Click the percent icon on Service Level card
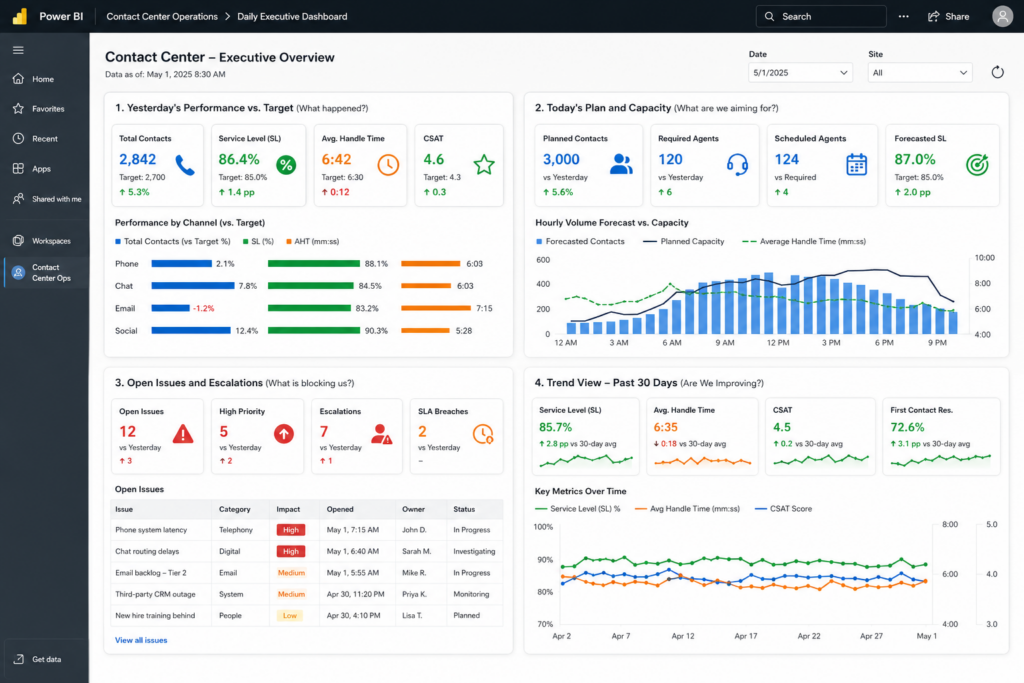This screenshot has height=683, width=1024. [x=286, y=165]
